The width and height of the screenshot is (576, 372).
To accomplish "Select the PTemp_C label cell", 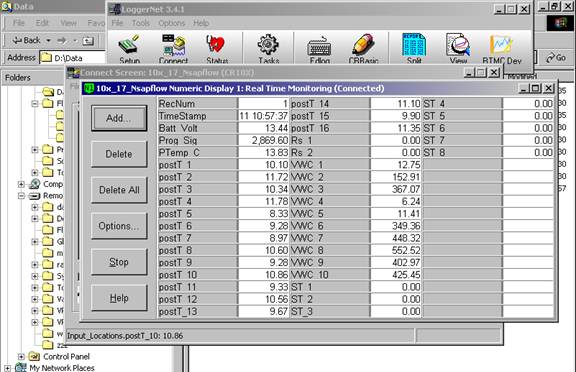I will click(x=198, y=152).
